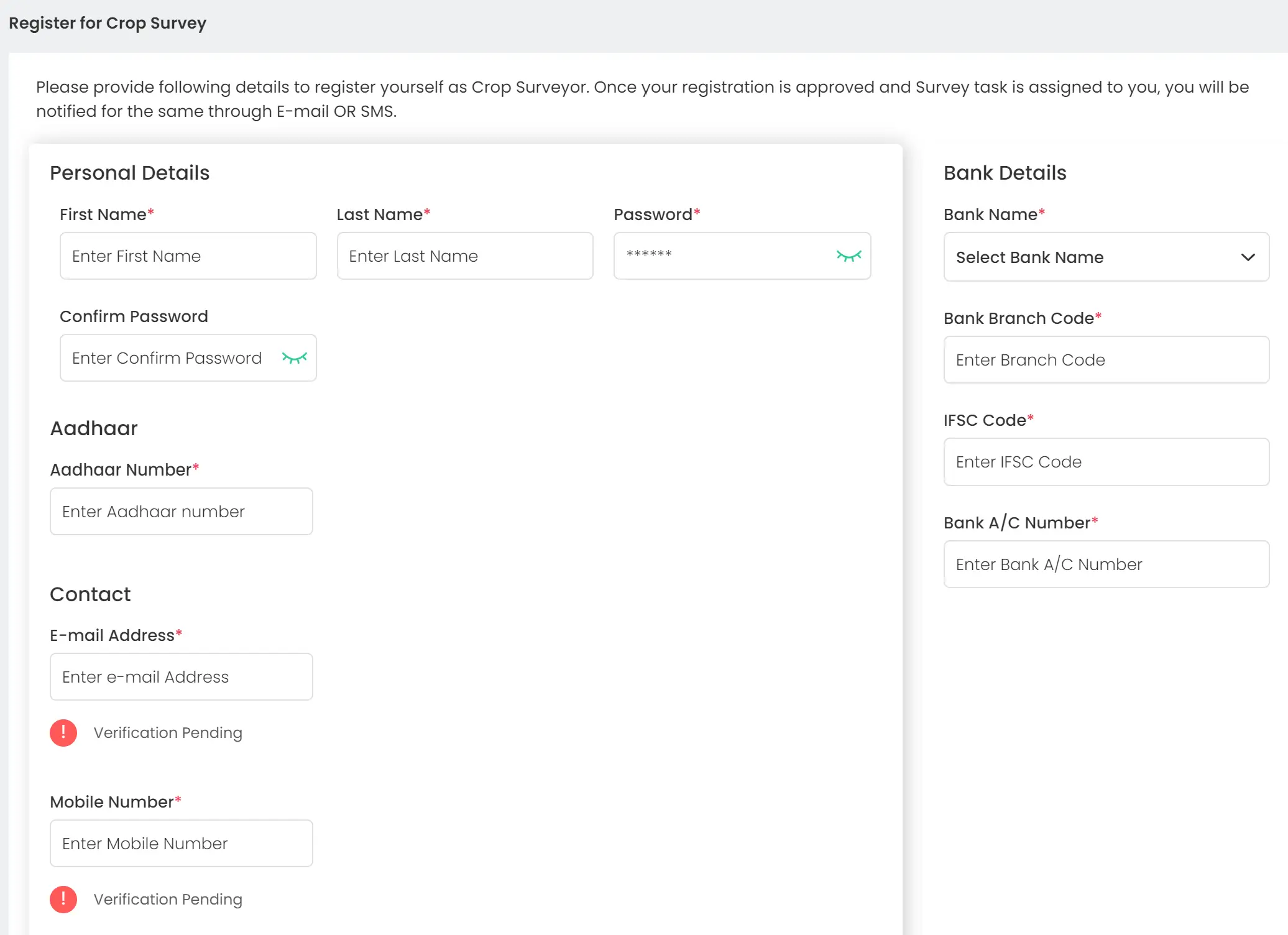Click the 'Aadhaar Number' field label
Image resolution: width=1288 pixels, height=935 pixels.
tap(124, 469)
